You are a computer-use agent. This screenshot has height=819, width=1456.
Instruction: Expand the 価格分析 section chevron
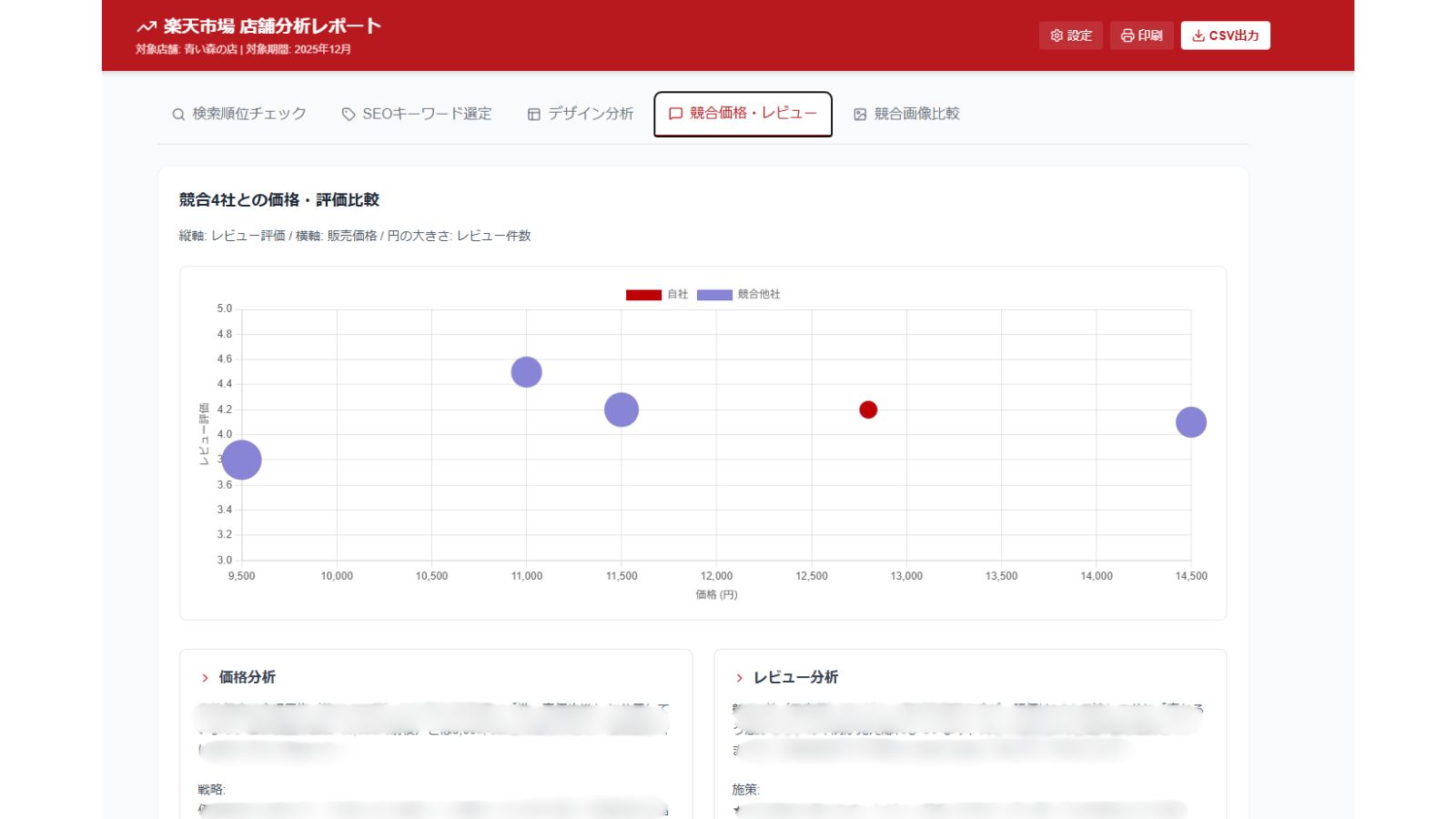pyautogui.click(x=205, y=678)
